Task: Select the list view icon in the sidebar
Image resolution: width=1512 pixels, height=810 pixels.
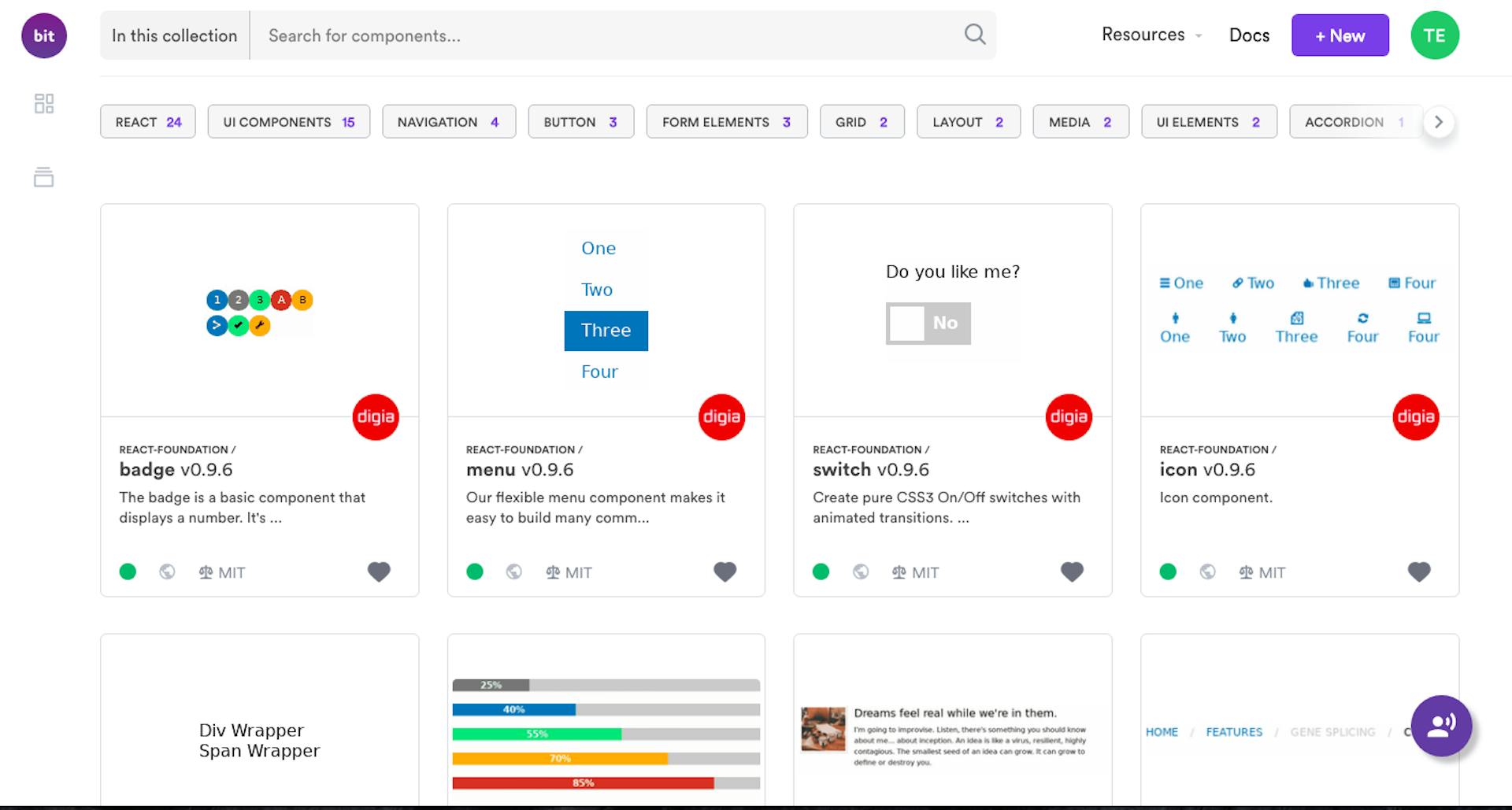Action: [44, 177]
